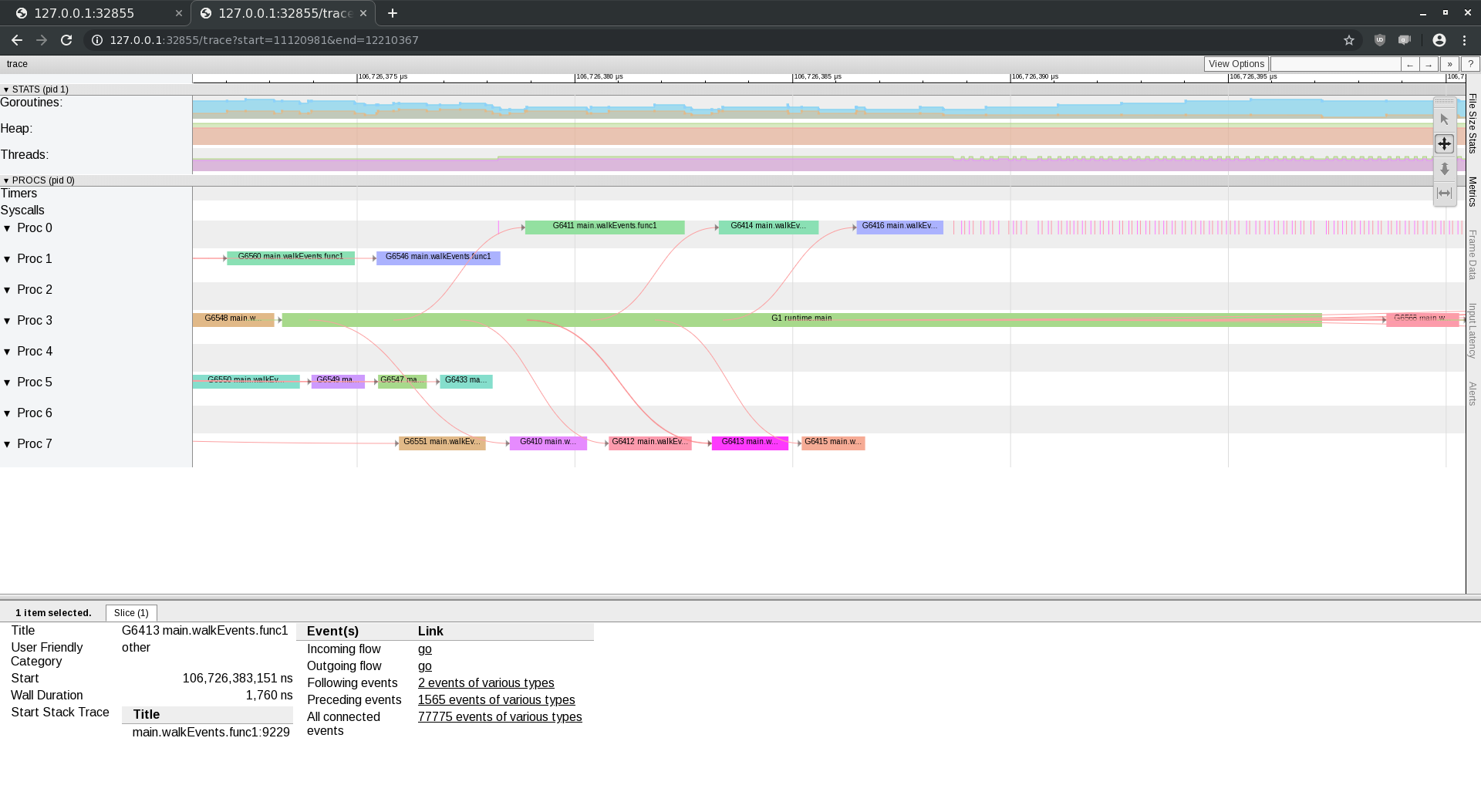Image resolution: width=1481 pixels, height=812 pixels.
Task: Collapse the Proc 1 track
Action: [8, 259]
